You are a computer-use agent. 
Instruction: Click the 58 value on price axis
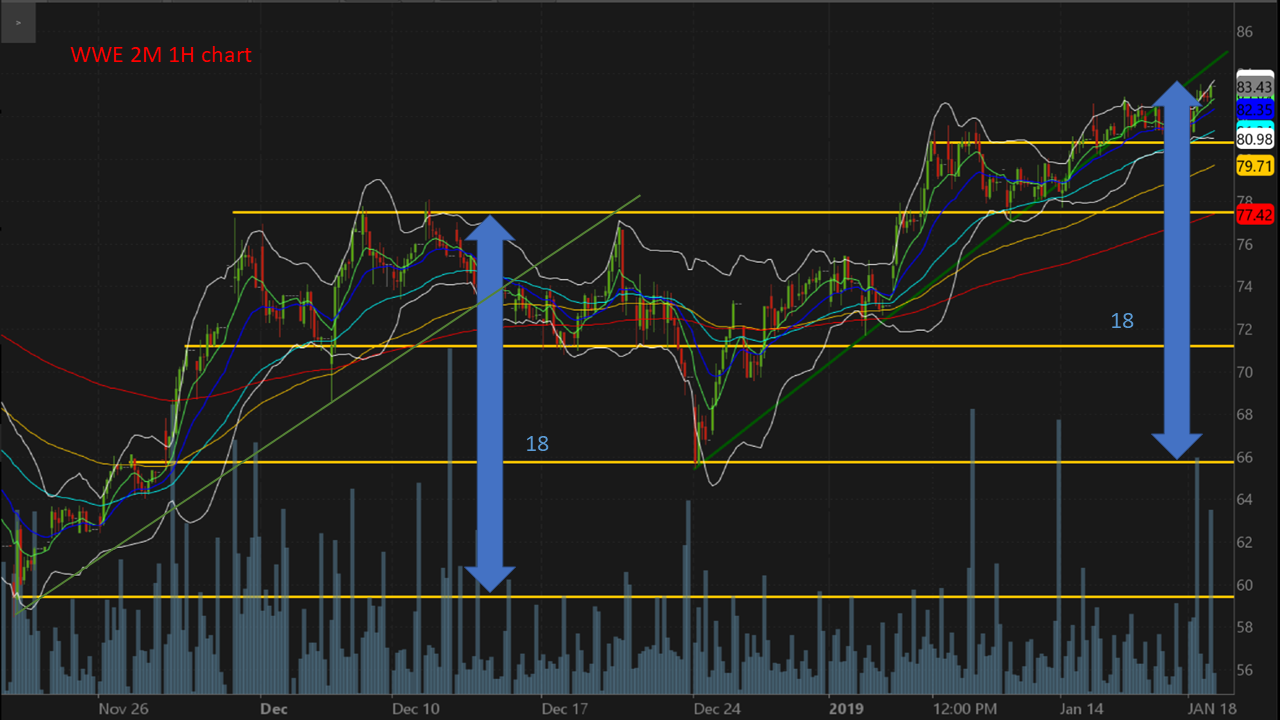(x=1245, y=627)
